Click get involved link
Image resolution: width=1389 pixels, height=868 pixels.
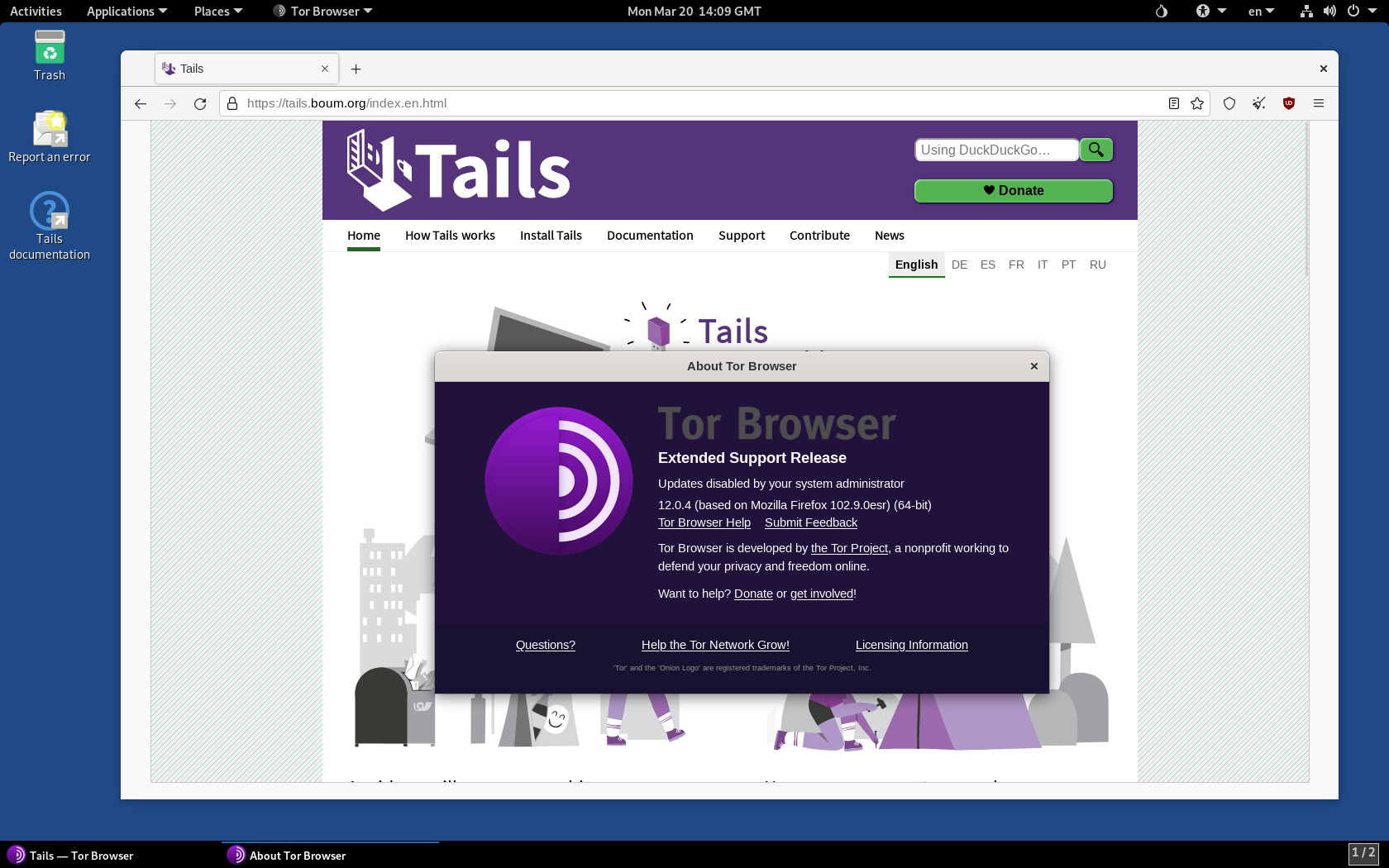(822, 594)
